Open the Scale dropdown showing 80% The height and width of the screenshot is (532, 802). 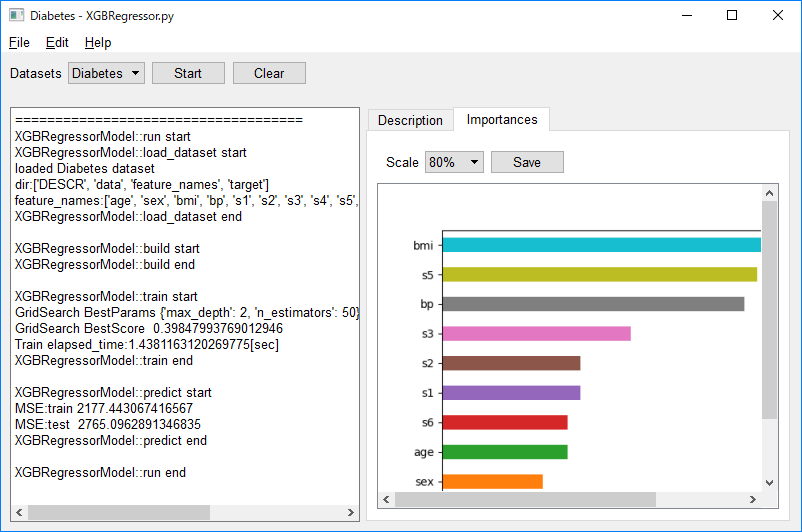(454, 162)
